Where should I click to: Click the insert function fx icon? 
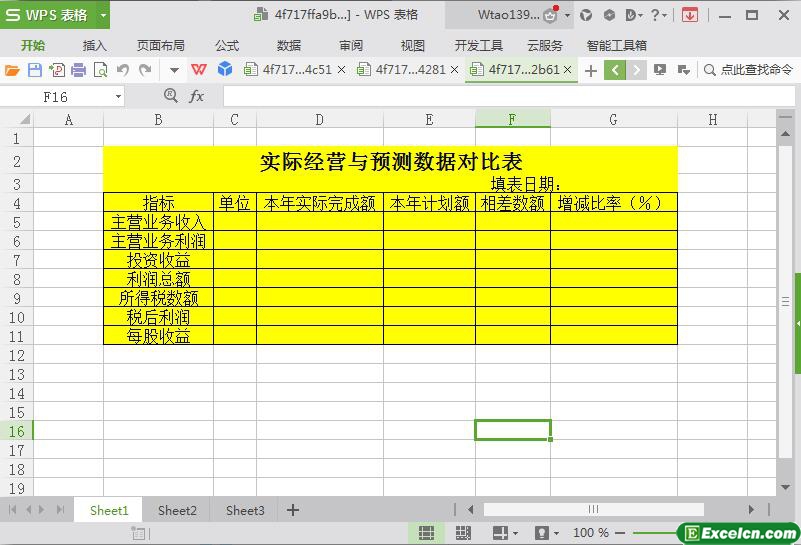[197, 96]
